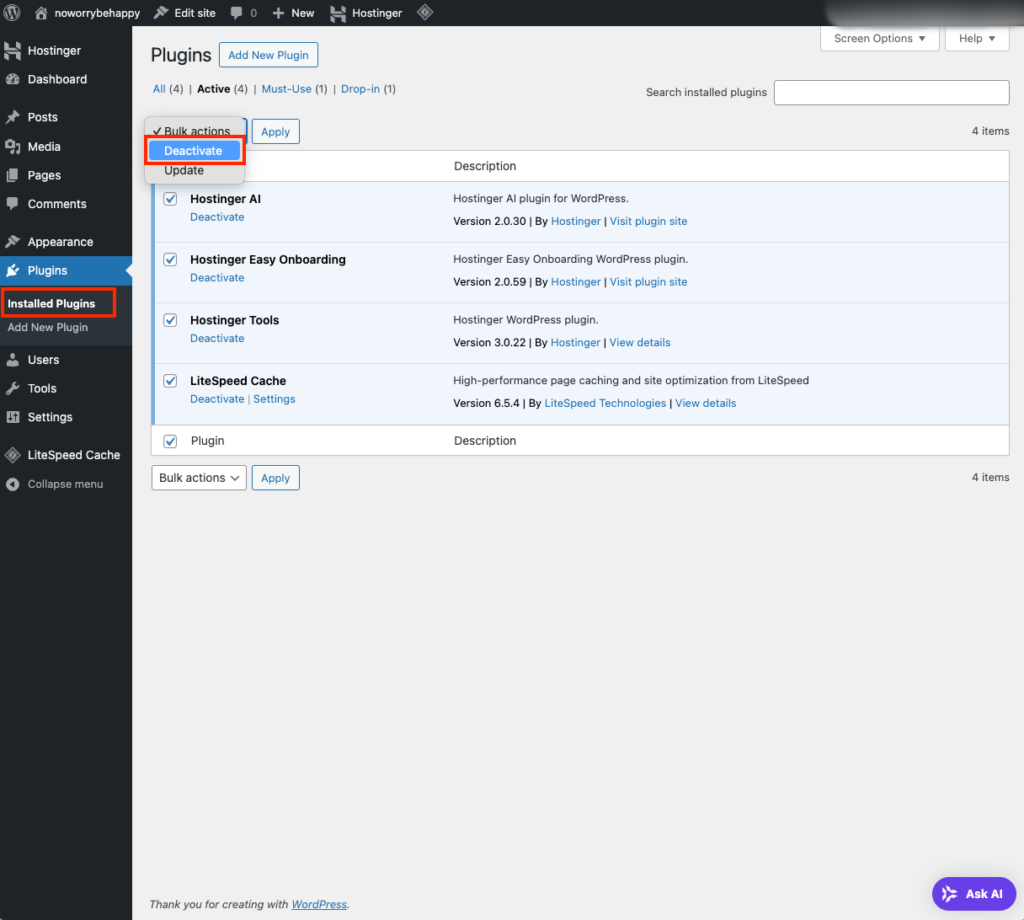Click the Collapse menu arrow icon
The width and height of the screenshot is (1024, 920).
pos(12,484)
